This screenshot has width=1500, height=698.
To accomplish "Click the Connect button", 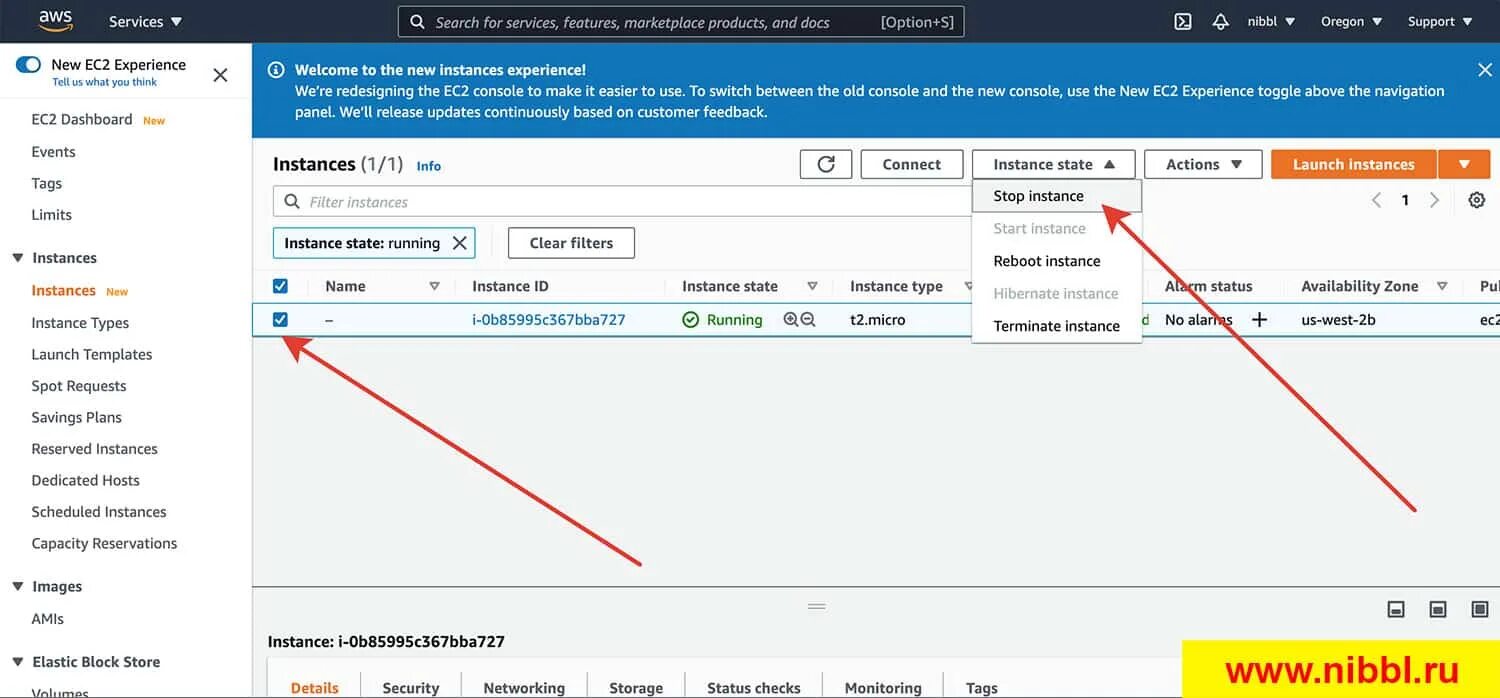I will click(911, 164).
